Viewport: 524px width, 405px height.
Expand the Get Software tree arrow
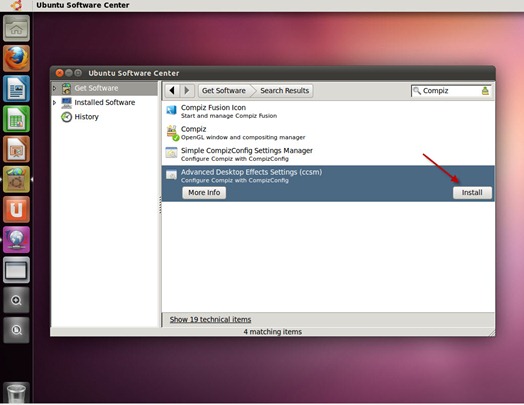click(x=54, y=88)
